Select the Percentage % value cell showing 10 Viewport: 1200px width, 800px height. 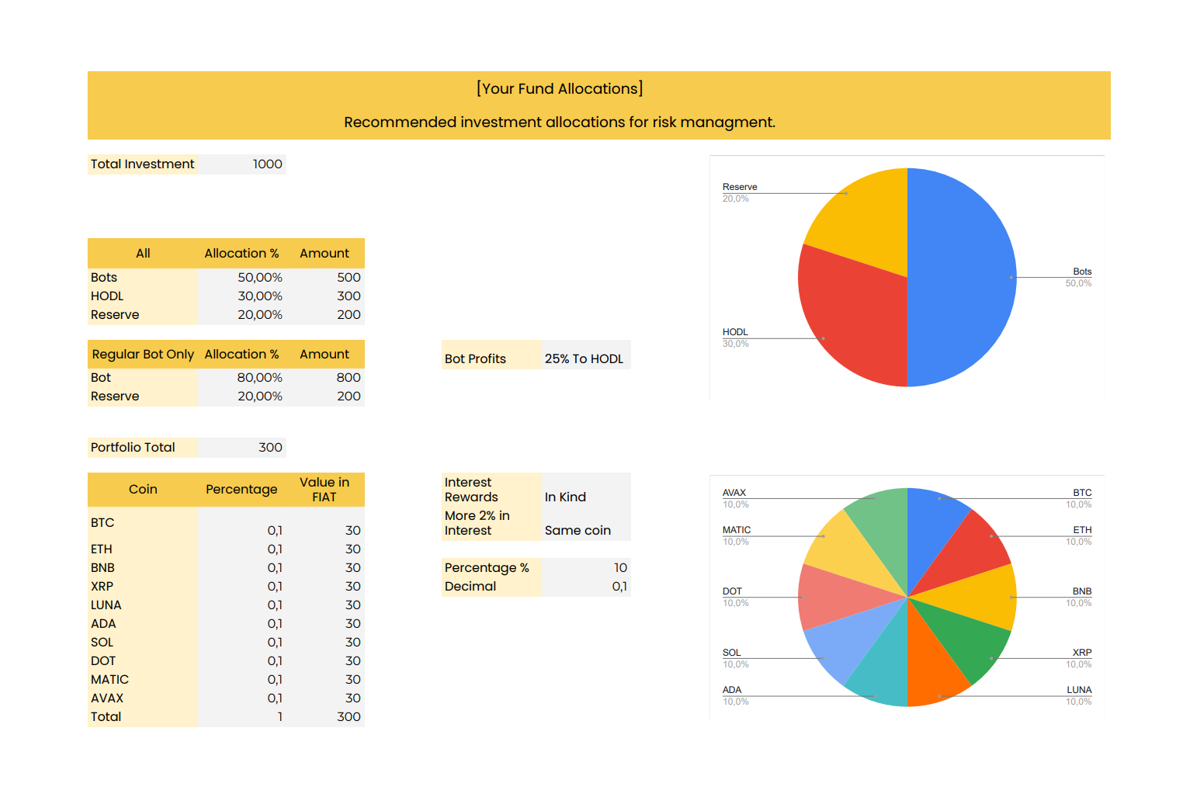[585, 568]
